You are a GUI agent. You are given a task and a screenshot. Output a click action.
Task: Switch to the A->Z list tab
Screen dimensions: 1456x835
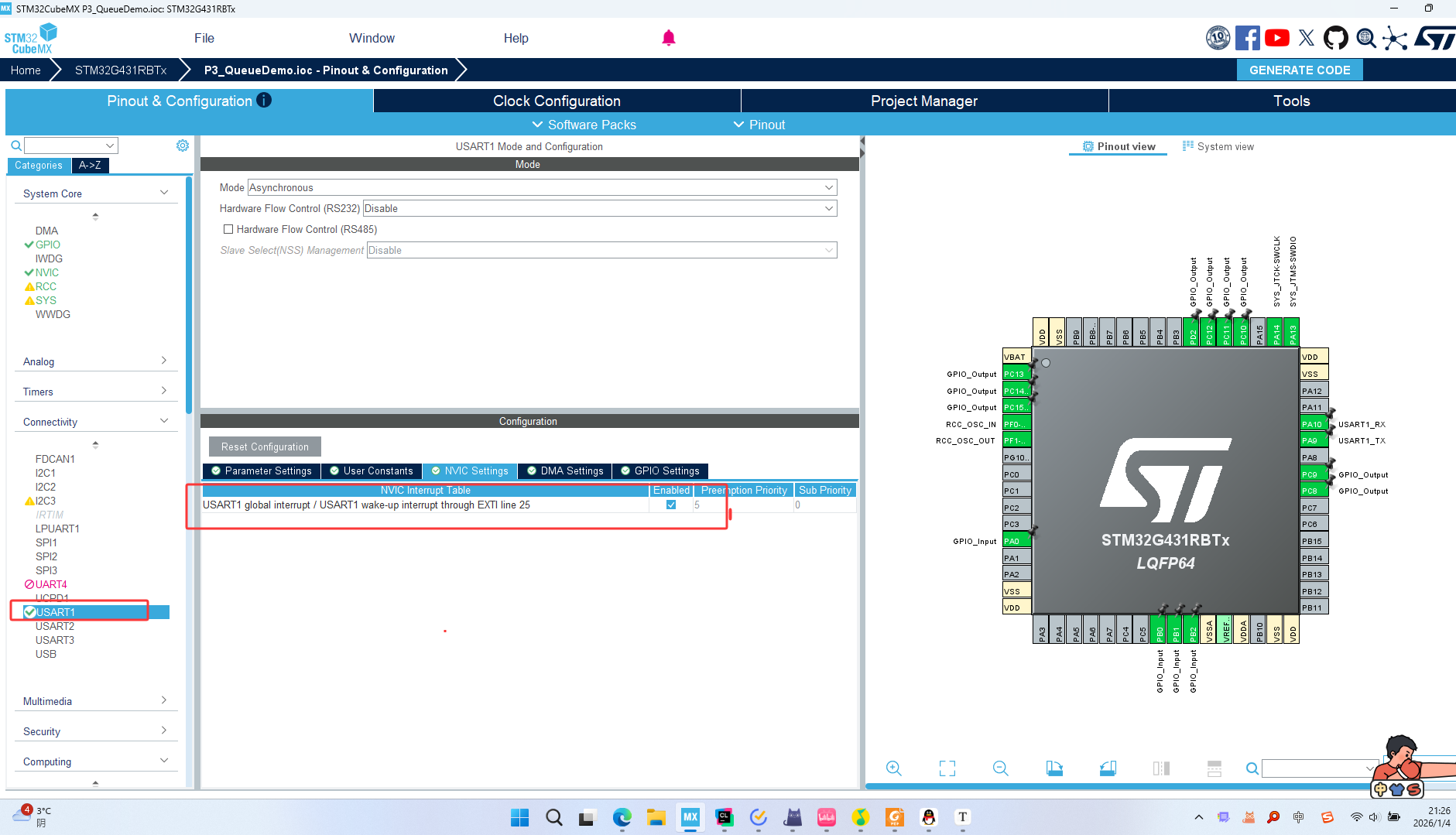[90, 165]
